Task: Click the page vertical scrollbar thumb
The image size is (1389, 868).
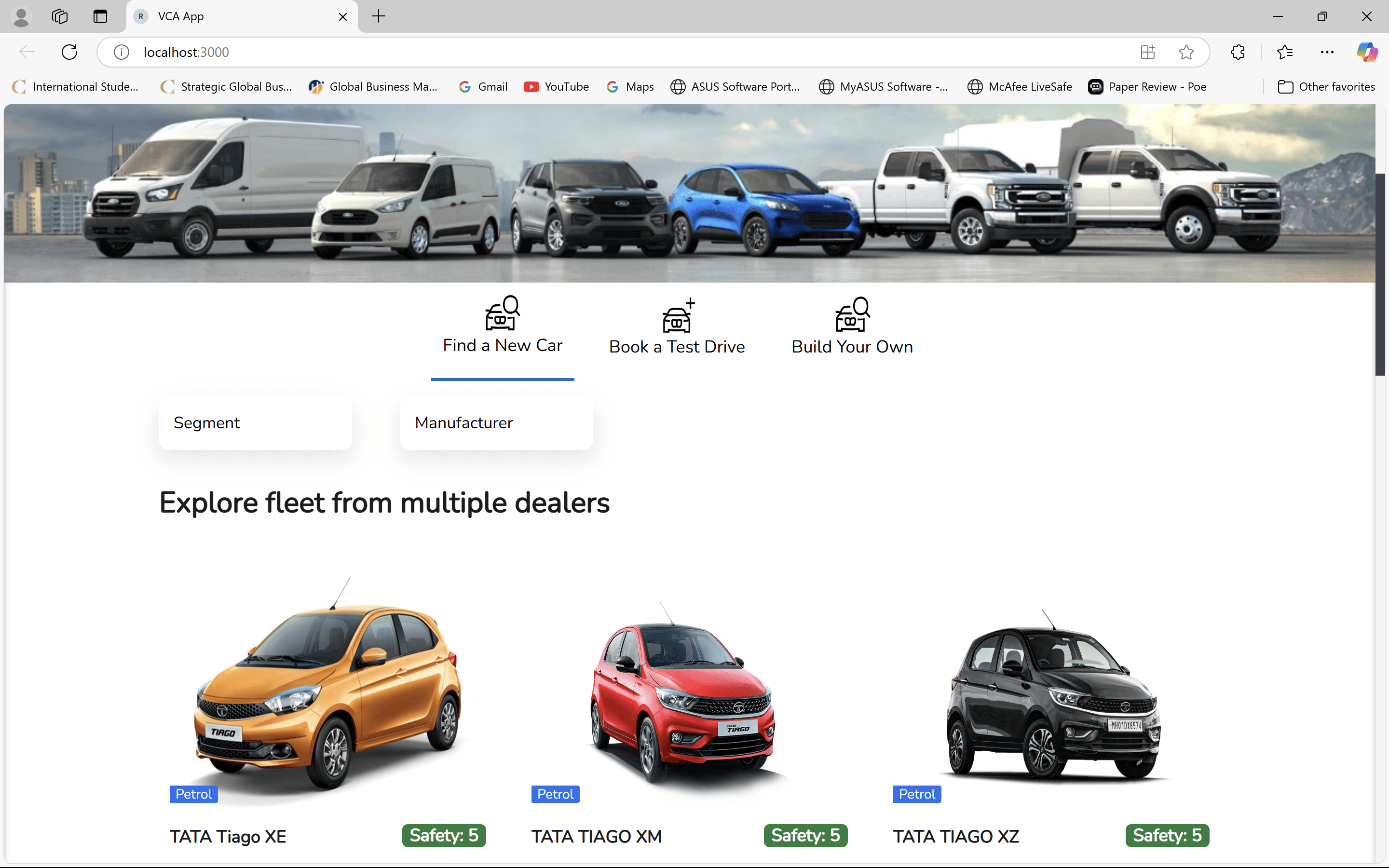Action: pos(1380,274)
